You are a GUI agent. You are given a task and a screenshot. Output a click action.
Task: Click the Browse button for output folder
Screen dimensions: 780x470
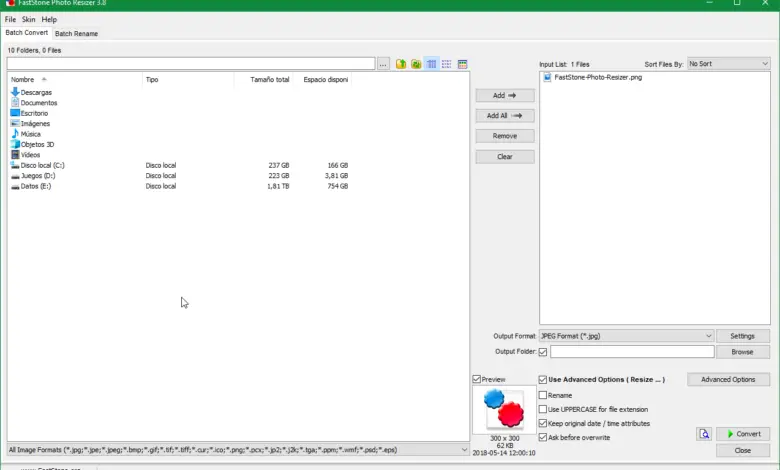(x=743, y=352)
